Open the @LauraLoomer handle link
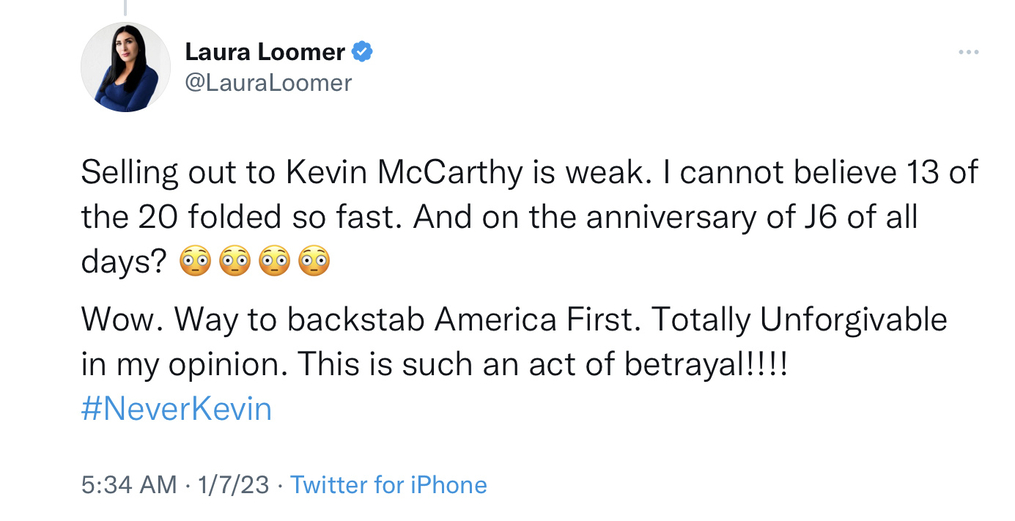Image resolution: width=1015 pixels, height=521 pixels. click(268, 83)
